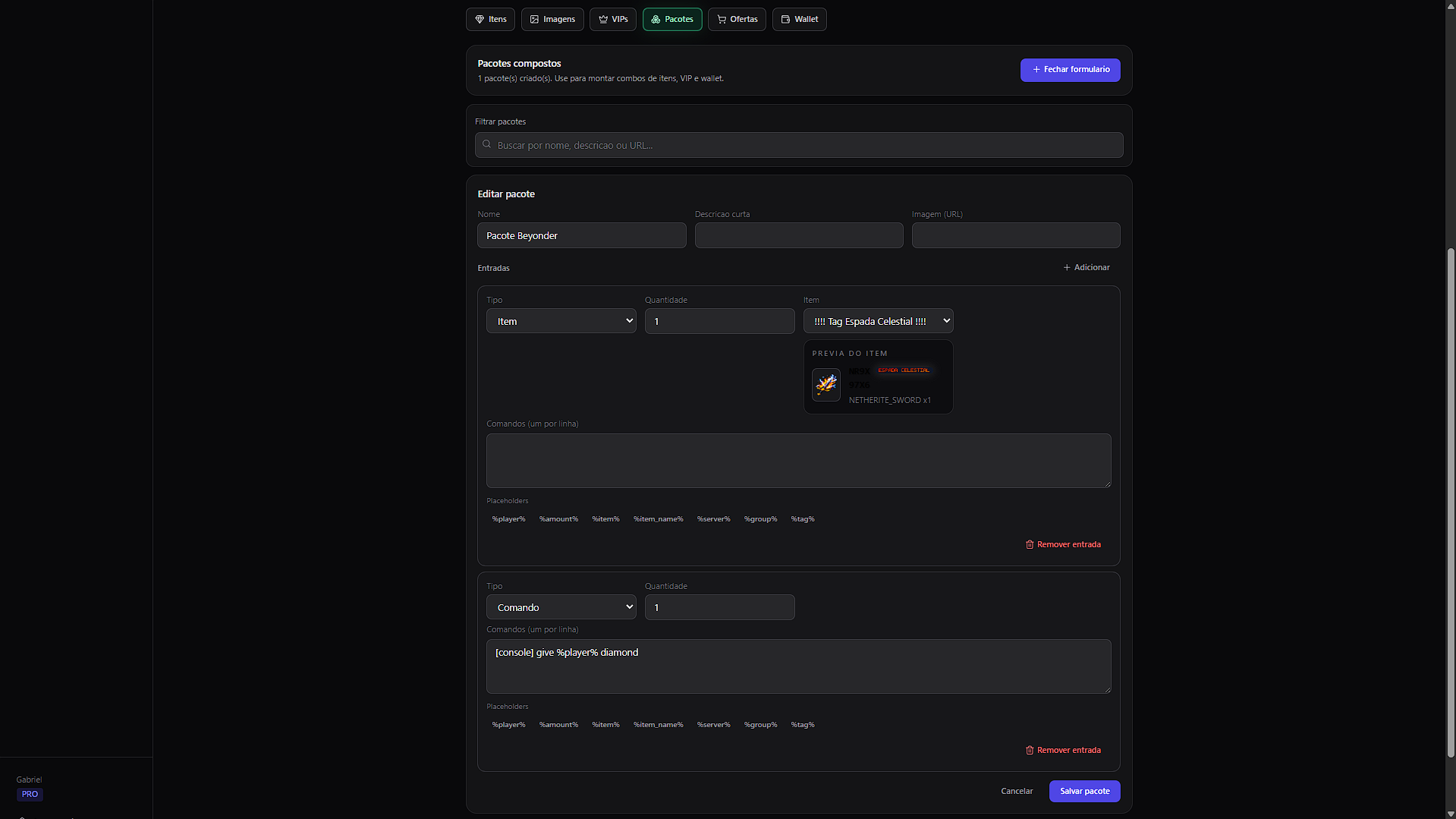Viewport: 1456px width, 819px height.
Task: Focus the Nome field with Pacote Beyonder
Action: click(581, 236)
